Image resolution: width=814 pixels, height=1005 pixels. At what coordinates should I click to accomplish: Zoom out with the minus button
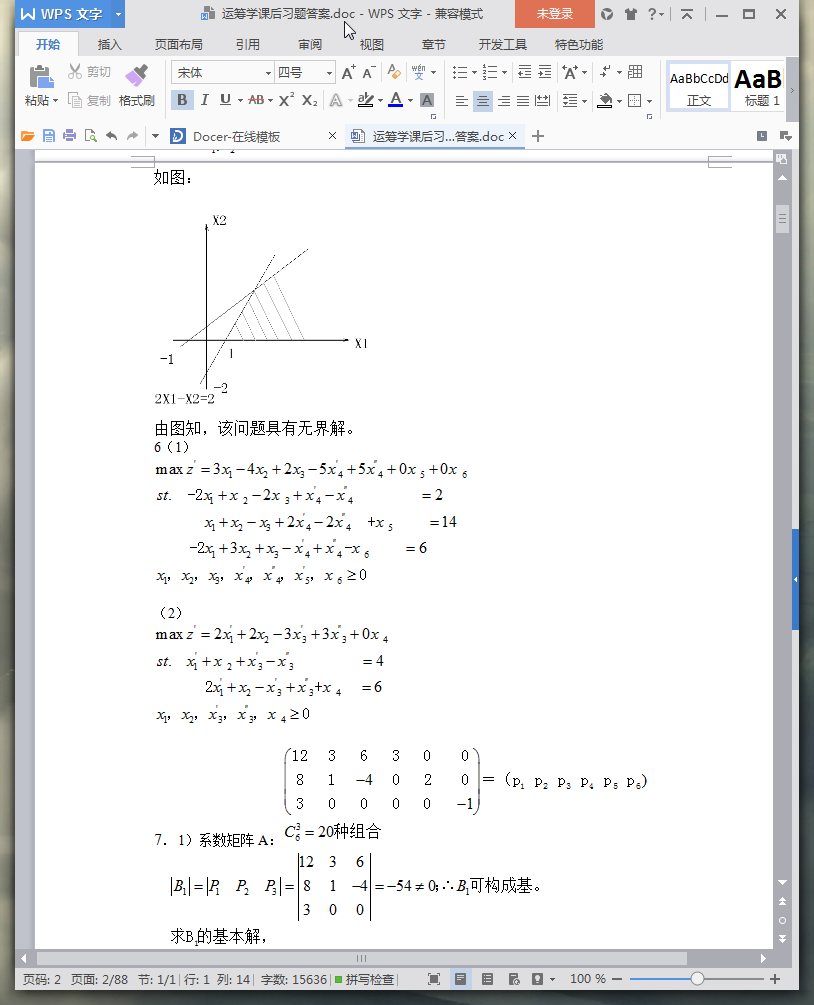pyautogui.click(x=617, y=979)
